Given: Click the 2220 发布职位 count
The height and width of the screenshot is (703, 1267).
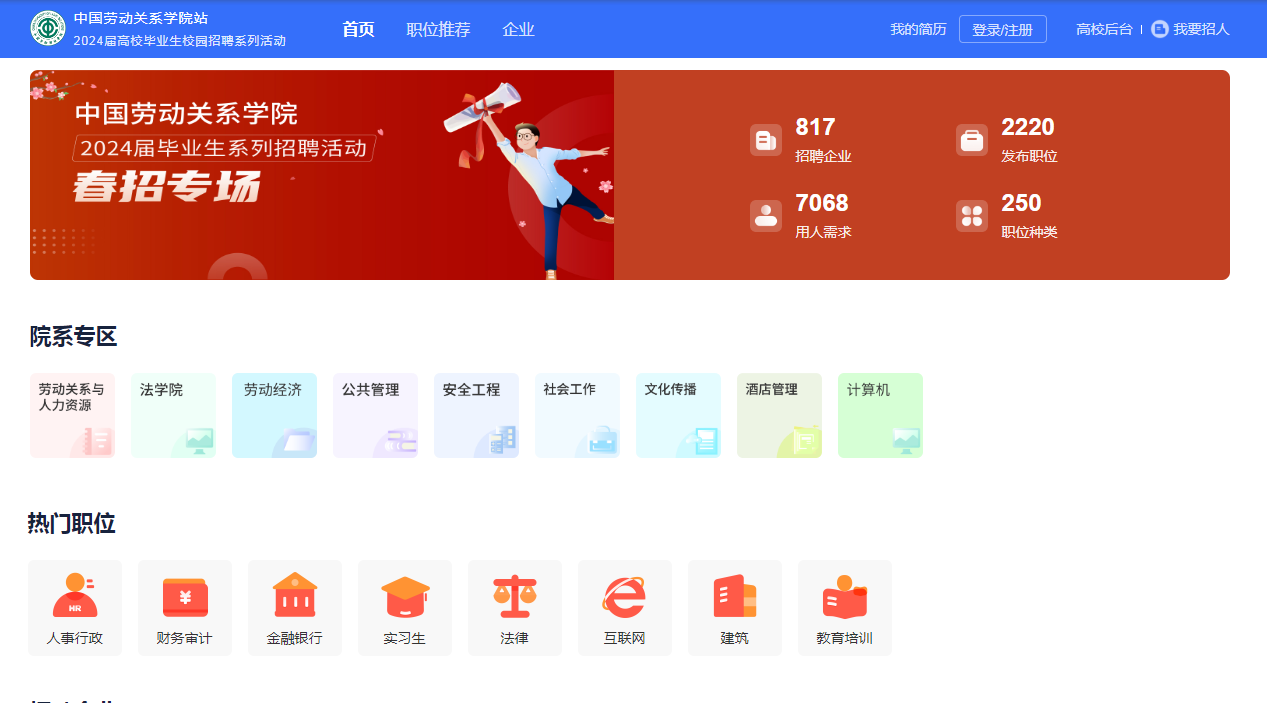Looking at the screenshot, I should (1028, 127).
